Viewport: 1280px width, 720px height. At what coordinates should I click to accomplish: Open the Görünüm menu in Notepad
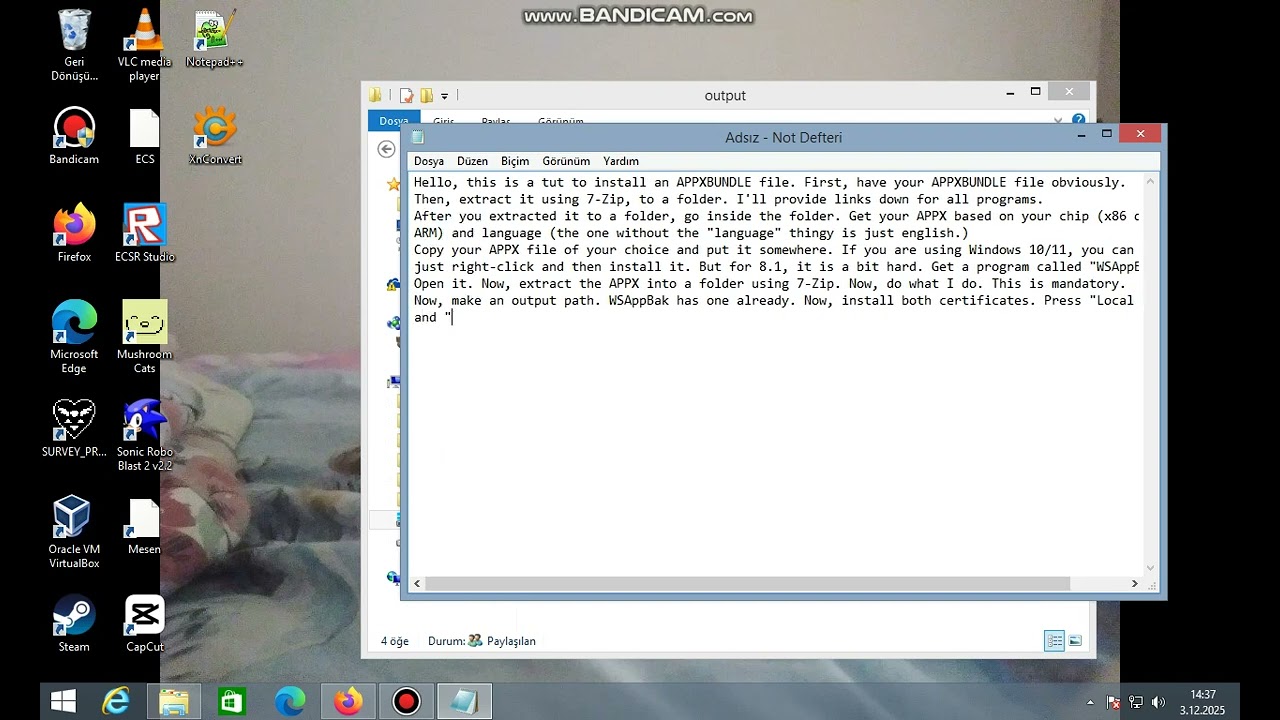click(x=566, y=161)
